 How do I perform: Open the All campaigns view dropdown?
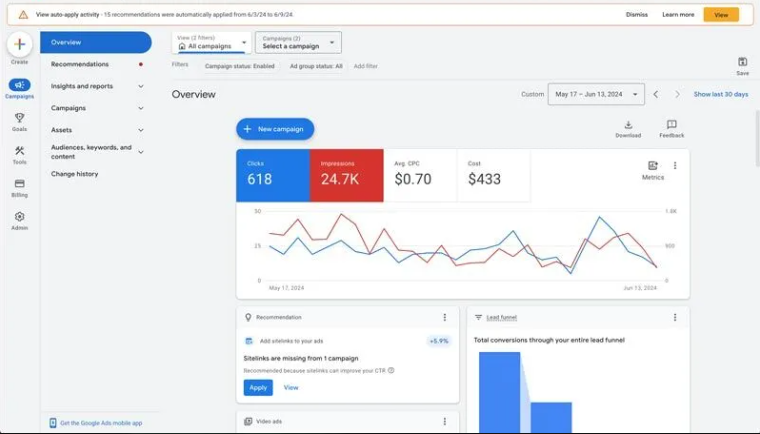pyautogui.click(x=211, y=43)
